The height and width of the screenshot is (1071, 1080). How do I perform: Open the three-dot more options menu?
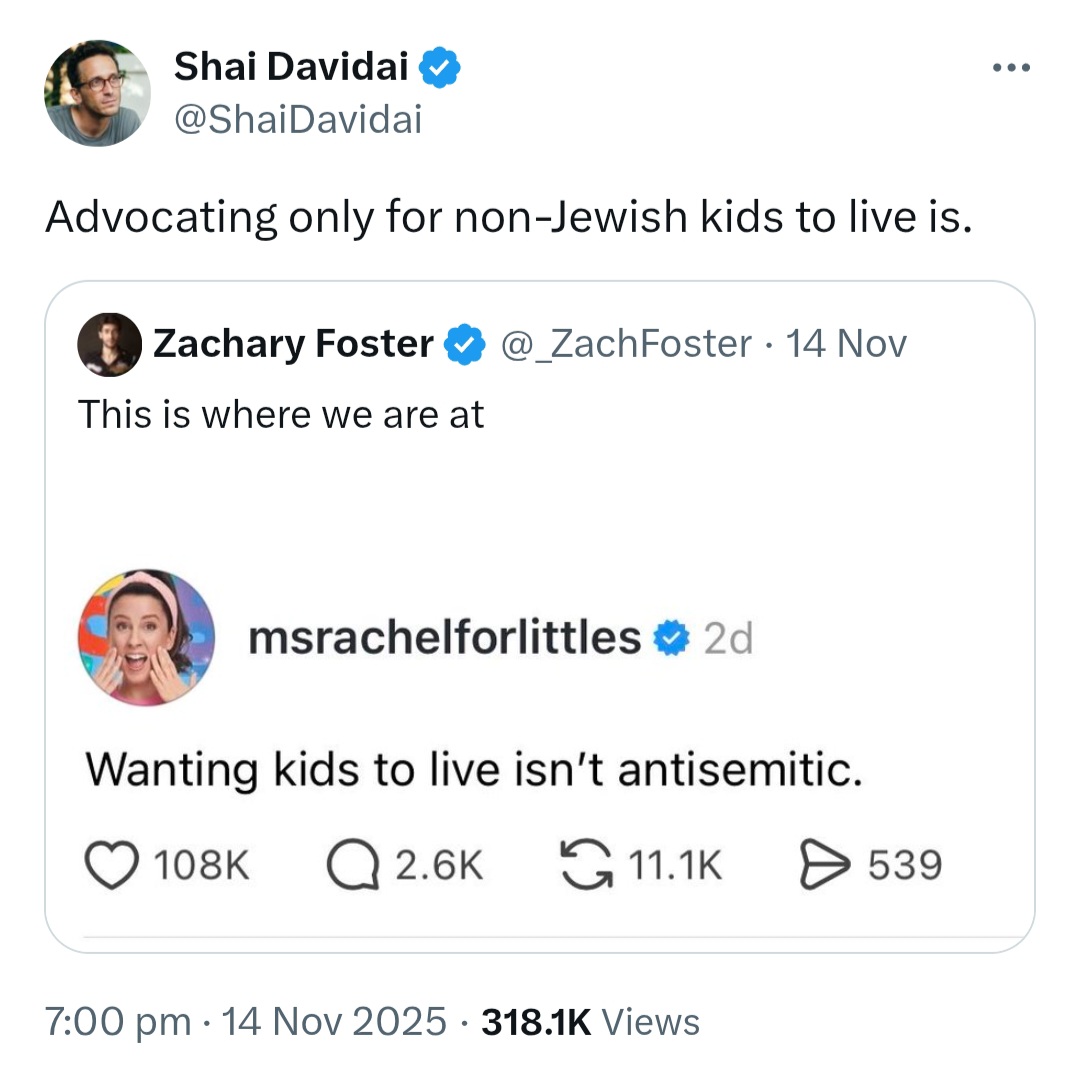click(x=1011, y=67)
